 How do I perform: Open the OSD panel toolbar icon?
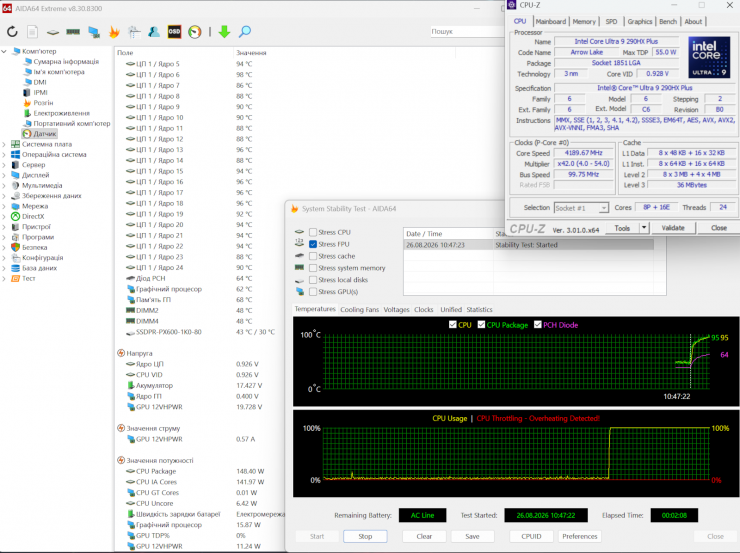pyautogui.click(x=174, y=32)
